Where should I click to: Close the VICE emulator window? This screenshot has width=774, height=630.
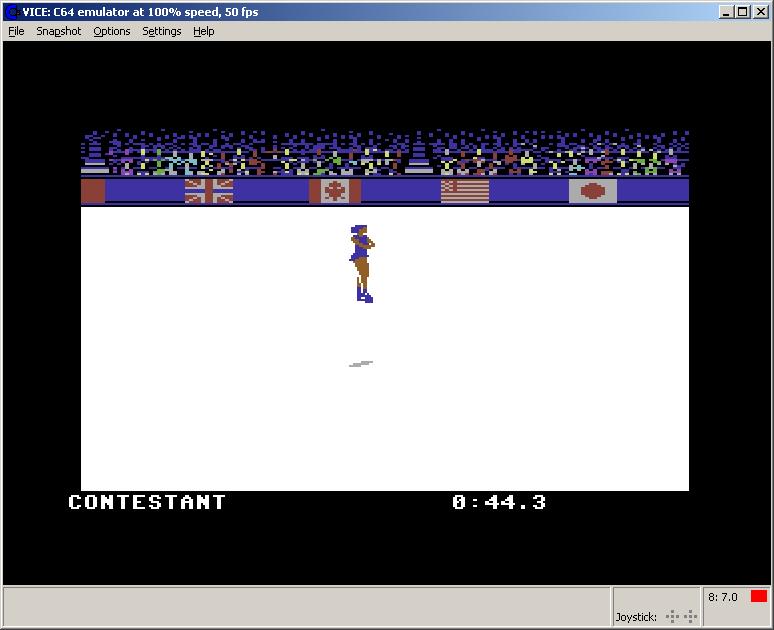[761, 12]
